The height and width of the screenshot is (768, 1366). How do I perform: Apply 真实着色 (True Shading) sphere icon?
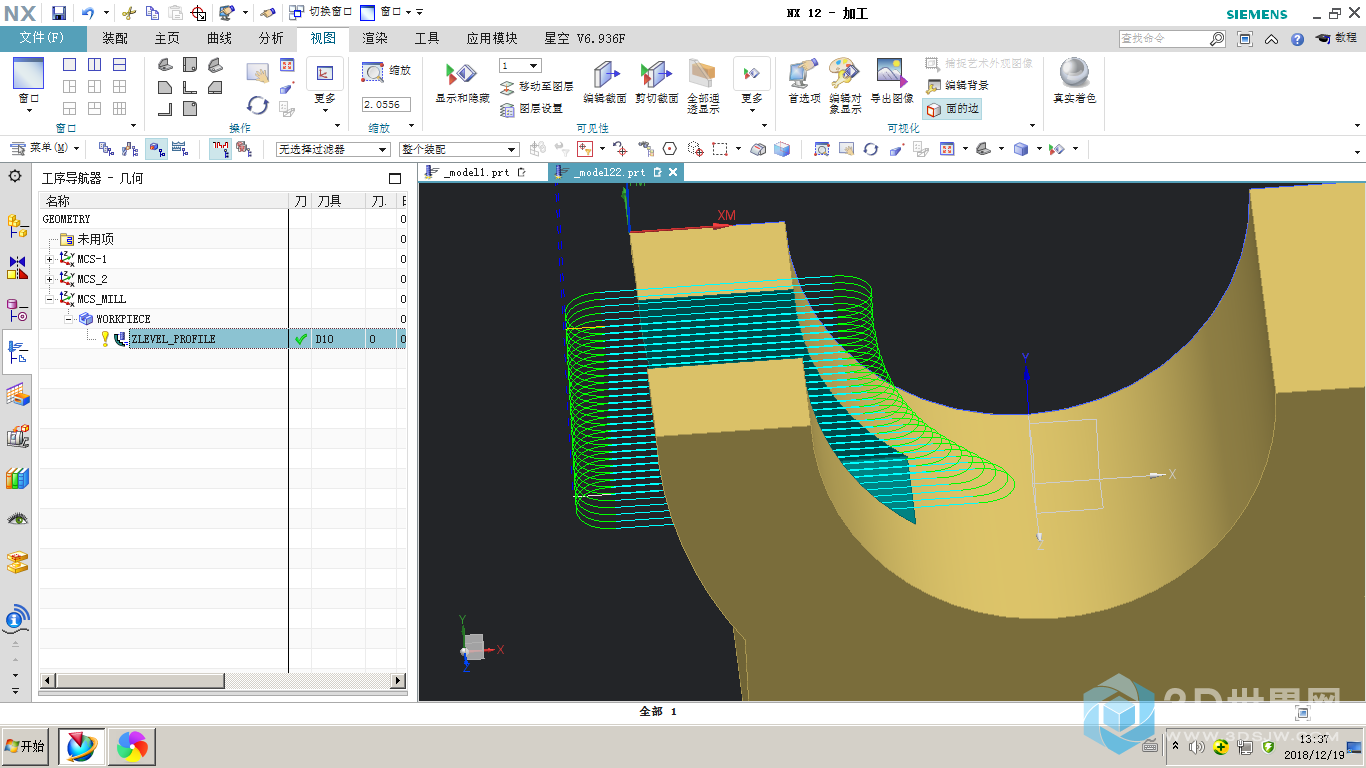1074,74
